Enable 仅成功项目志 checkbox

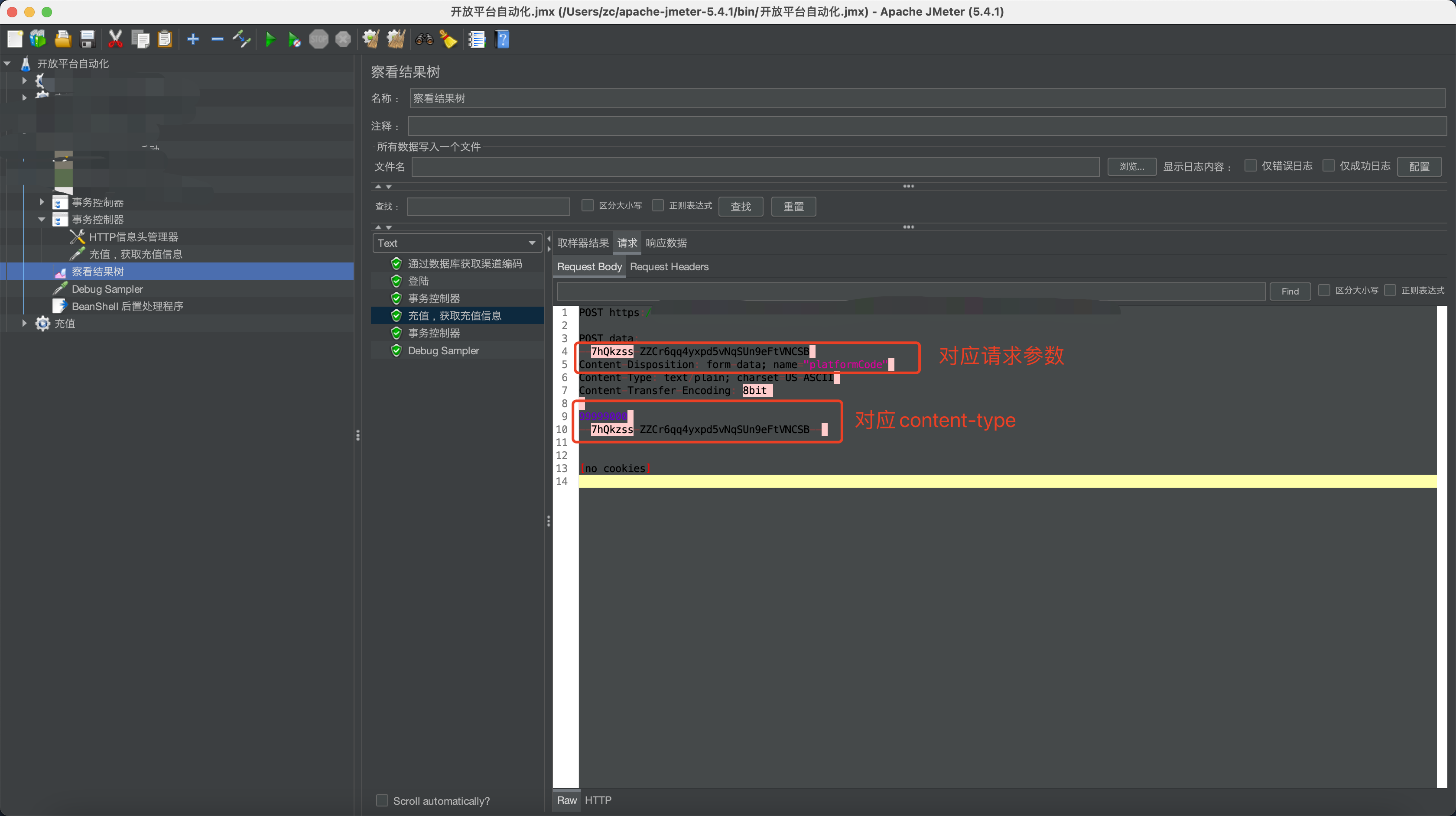1331,167
